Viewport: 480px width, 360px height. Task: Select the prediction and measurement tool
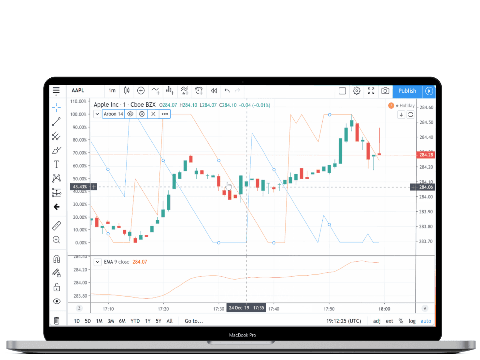(x=56, y=193)
